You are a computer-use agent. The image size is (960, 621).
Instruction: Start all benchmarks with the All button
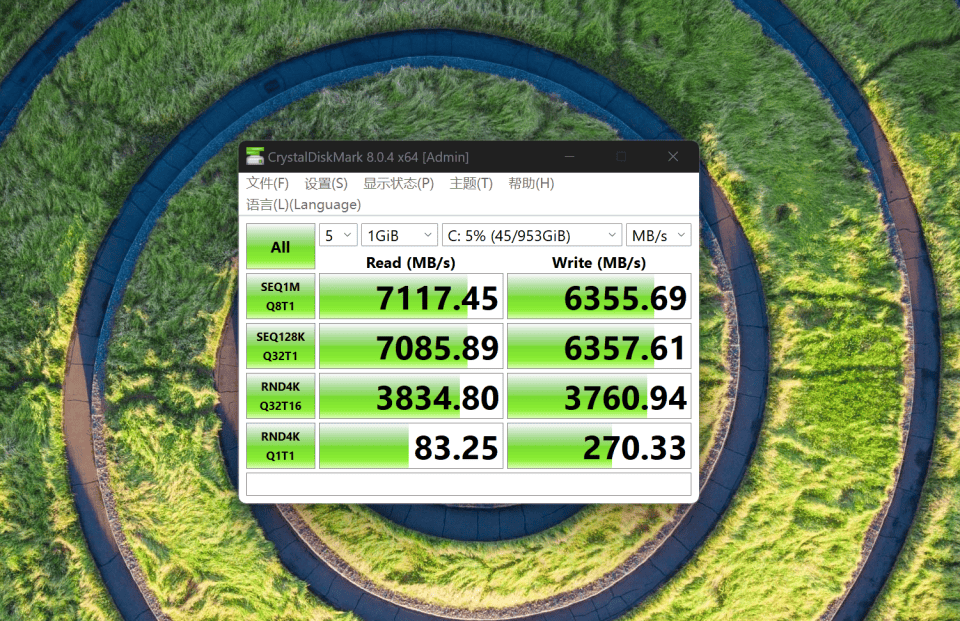coord(280,247)
